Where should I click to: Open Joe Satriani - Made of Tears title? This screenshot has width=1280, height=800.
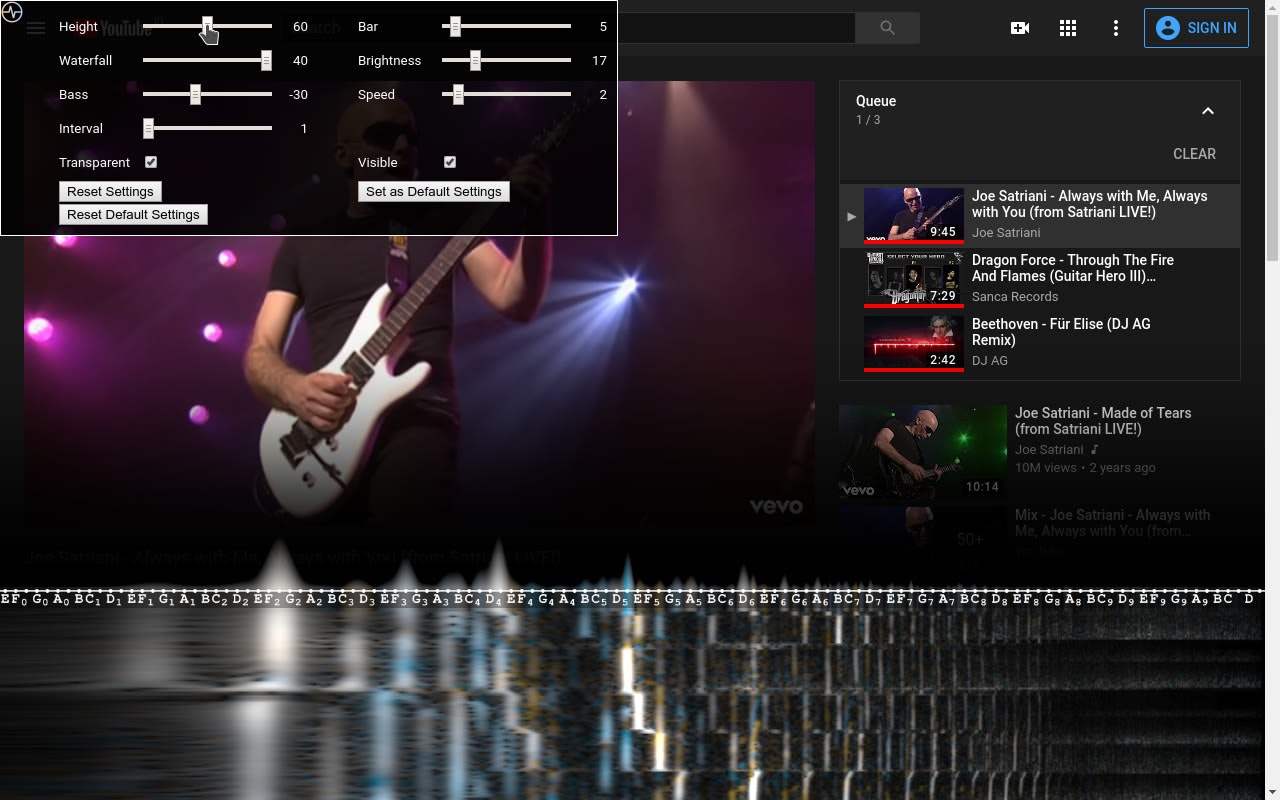[x=1103, y=421]
